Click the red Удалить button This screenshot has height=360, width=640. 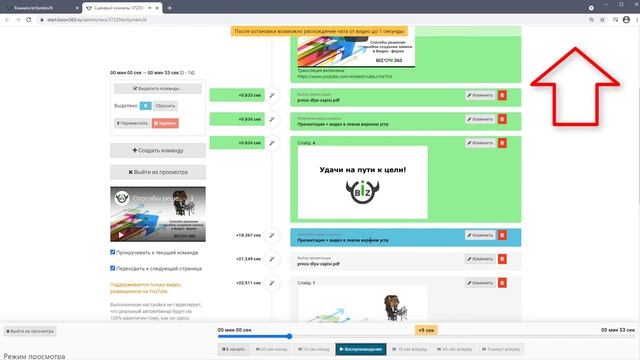pyautogui.click(x=165, y=123)
